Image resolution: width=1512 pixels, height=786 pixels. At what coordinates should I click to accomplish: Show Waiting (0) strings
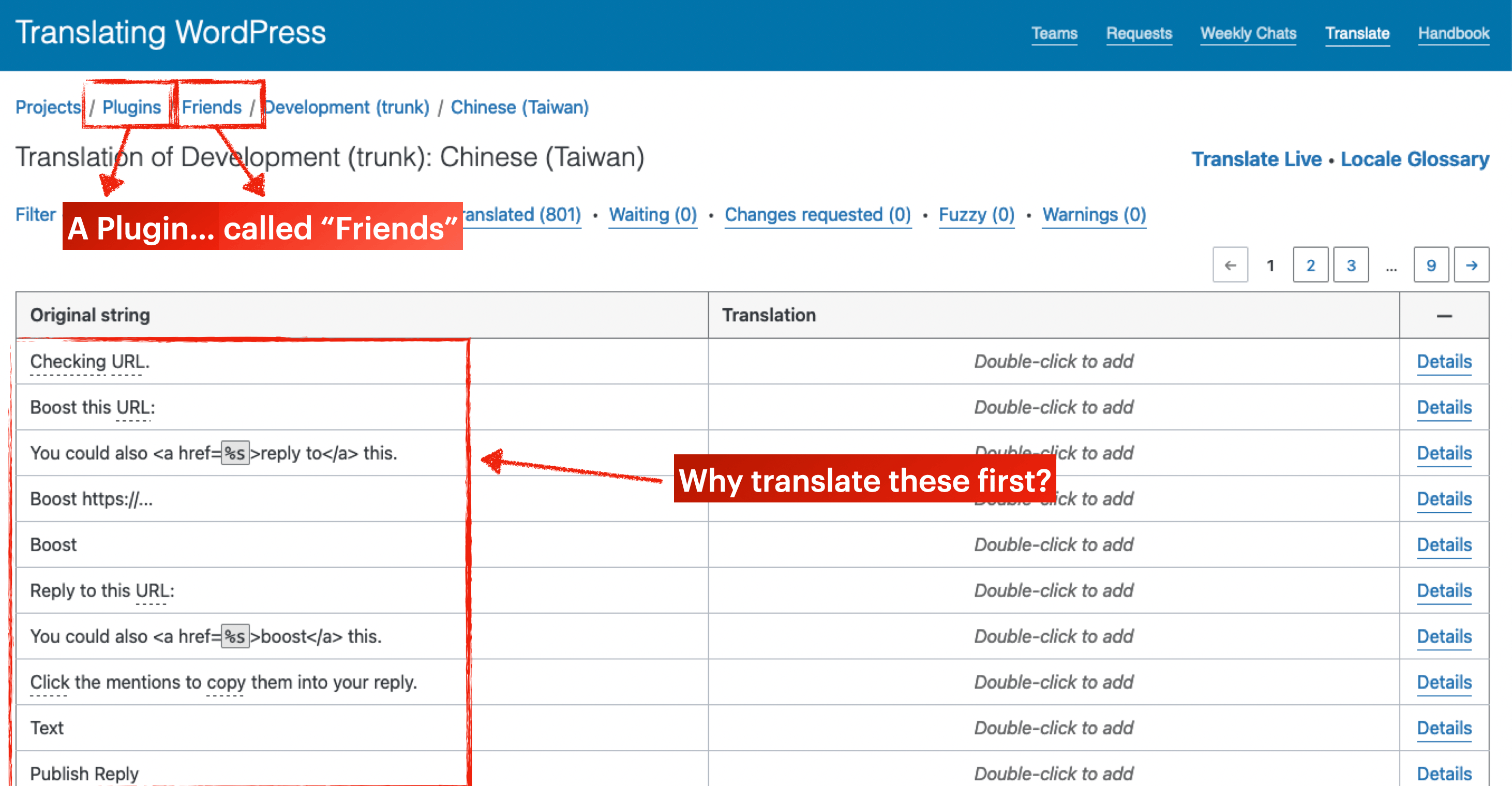tap(652, 215)
